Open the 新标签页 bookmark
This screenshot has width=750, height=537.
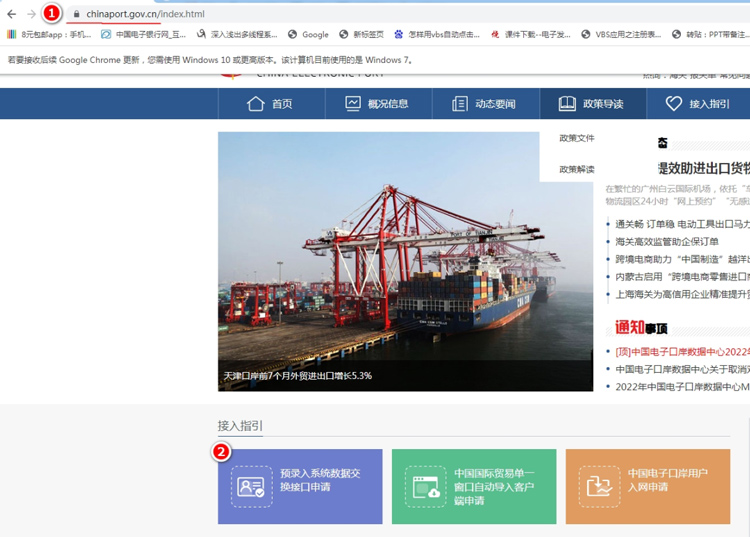coord(361,34)
